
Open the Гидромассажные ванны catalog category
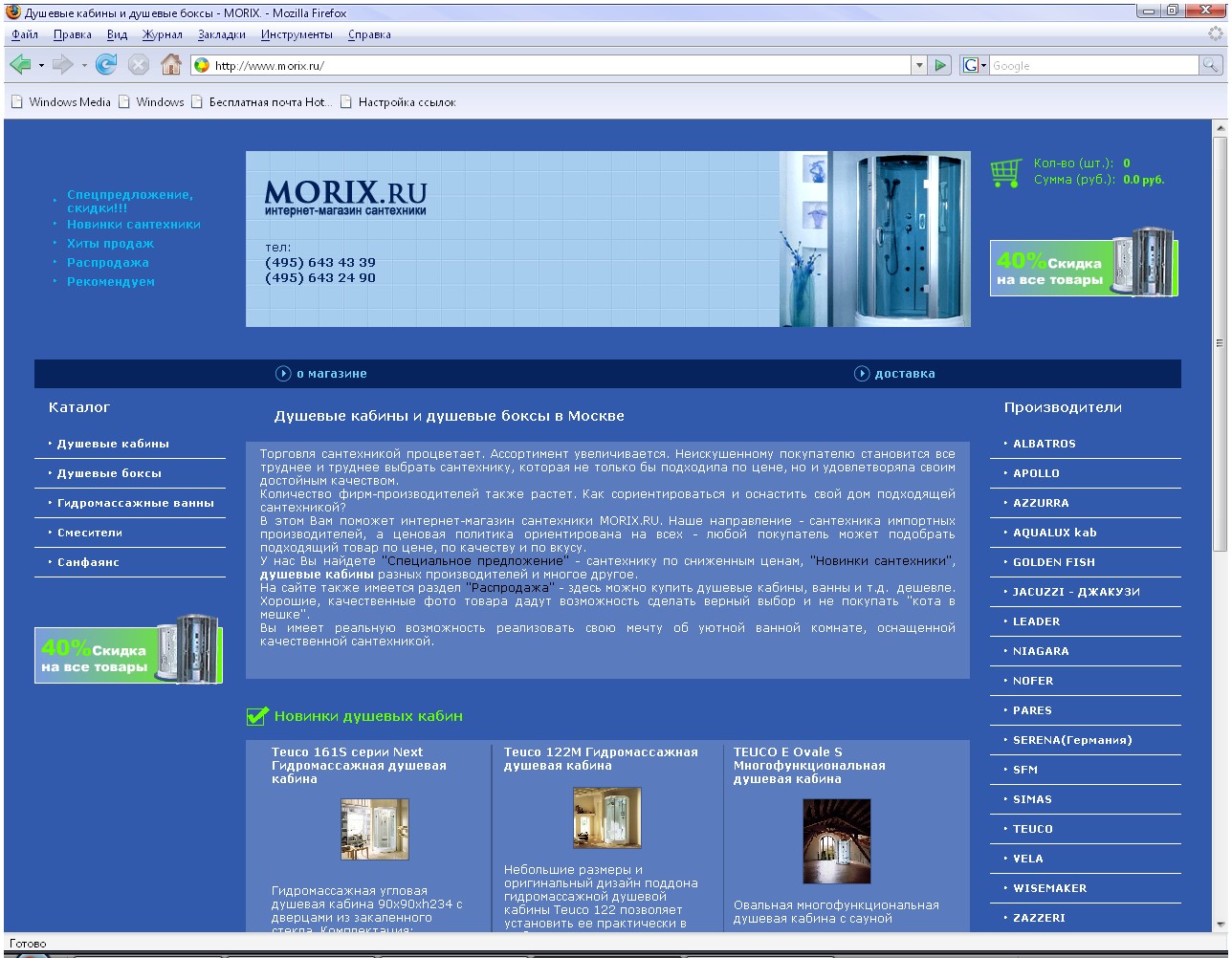tap(136, 503)
